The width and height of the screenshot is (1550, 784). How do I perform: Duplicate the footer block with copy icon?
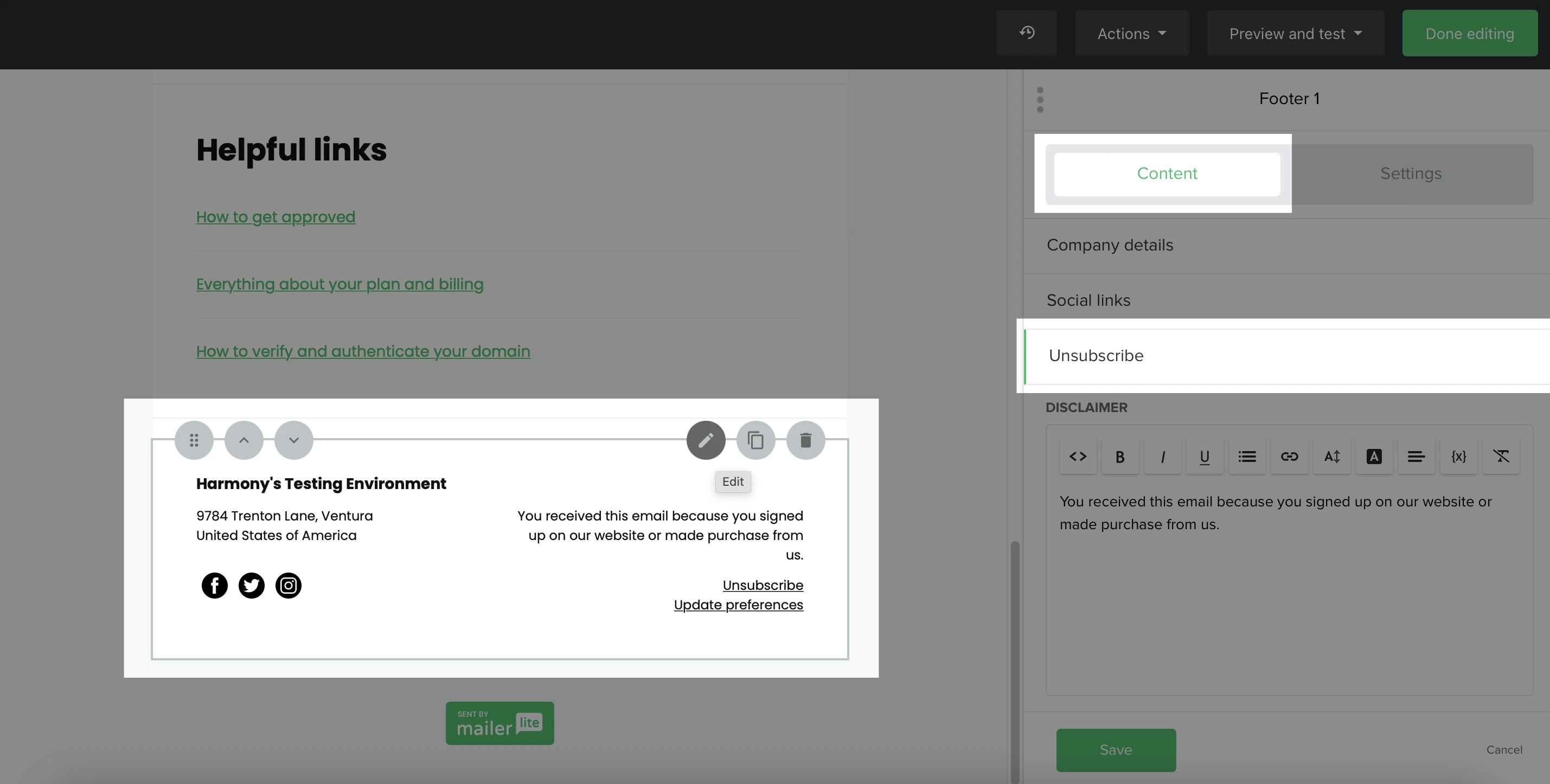pyautogui.click(x=755, y=440)
